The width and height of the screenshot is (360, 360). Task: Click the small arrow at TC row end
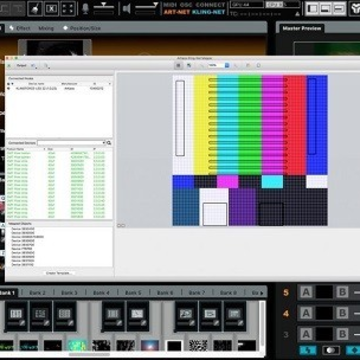point(297,14)
